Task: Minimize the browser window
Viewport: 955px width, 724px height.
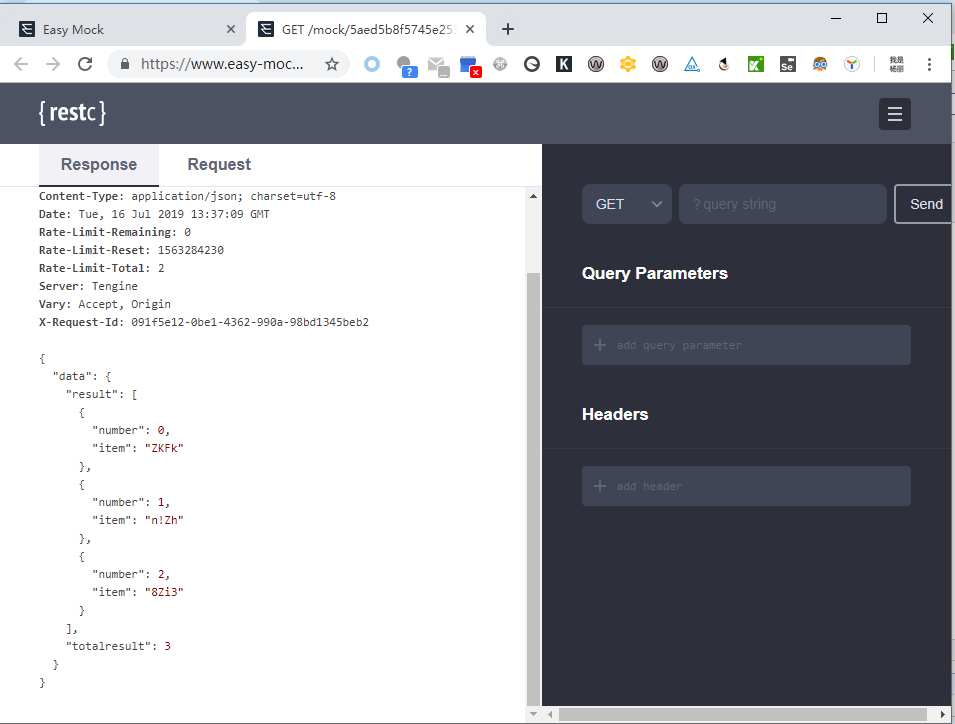Action: point(836,18)
